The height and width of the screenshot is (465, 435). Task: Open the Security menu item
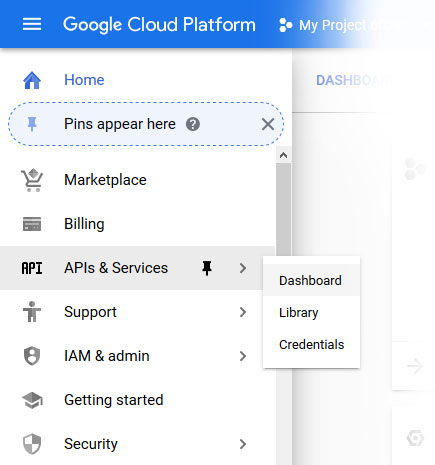pos(91,444)
